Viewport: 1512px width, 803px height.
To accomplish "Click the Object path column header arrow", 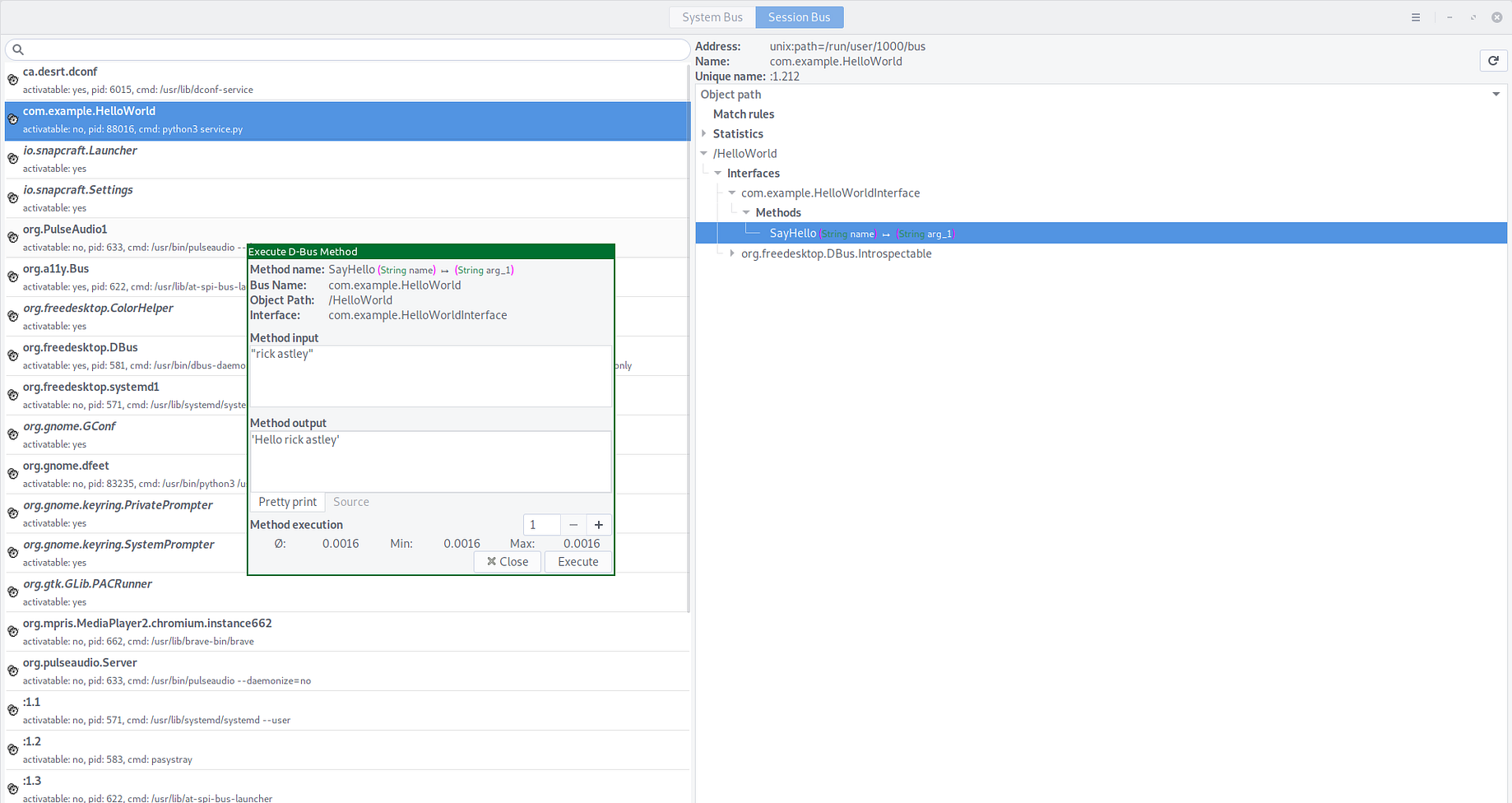I will pos(1496,95).
